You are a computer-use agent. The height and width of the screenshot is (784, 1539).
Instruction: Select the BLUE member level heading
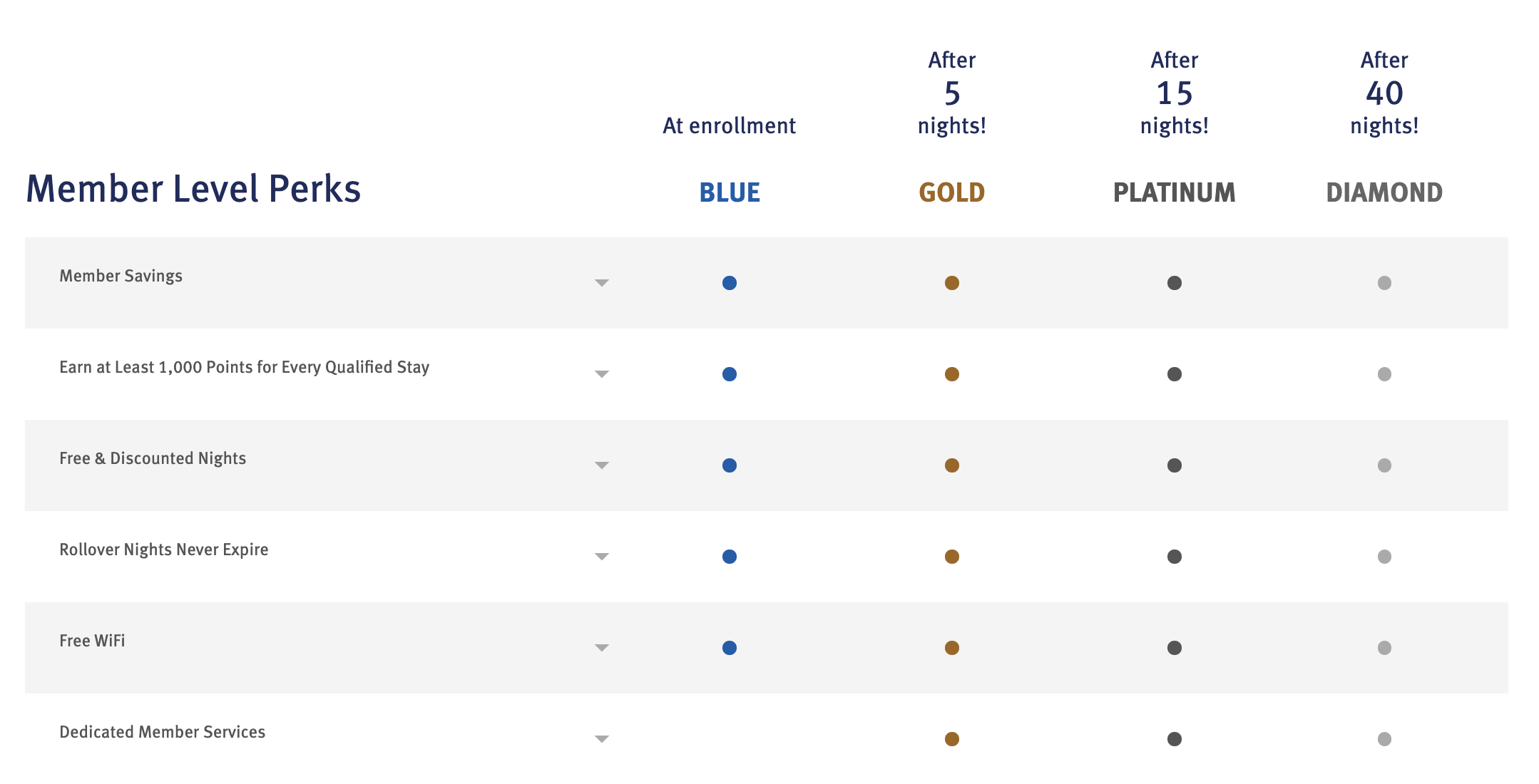pyautogui.click(x=729, y=192)
